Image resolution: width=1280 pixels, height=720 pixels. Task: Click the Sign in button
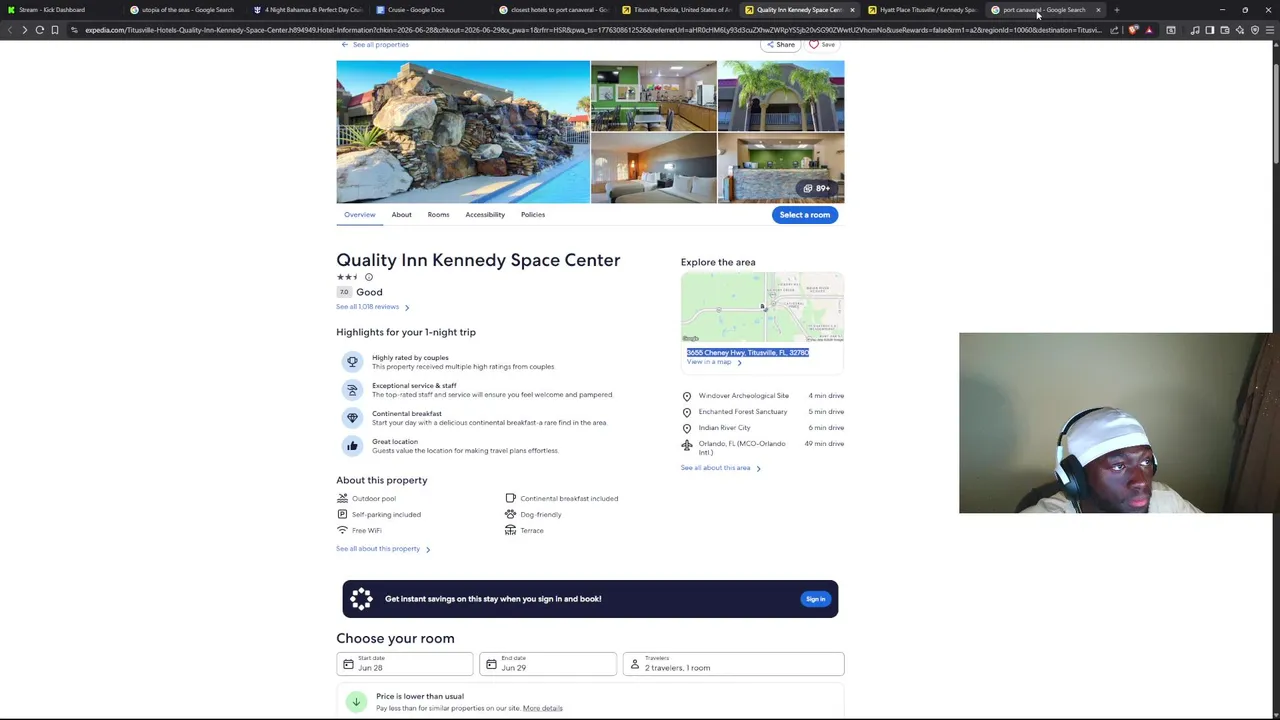[815, 599]
